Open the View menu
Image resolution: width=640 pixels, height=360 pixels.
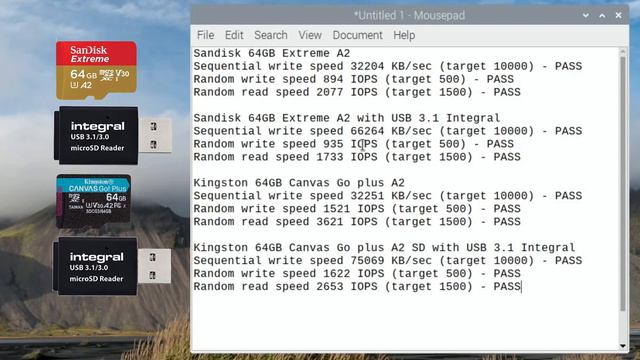(x=310, y=36)
